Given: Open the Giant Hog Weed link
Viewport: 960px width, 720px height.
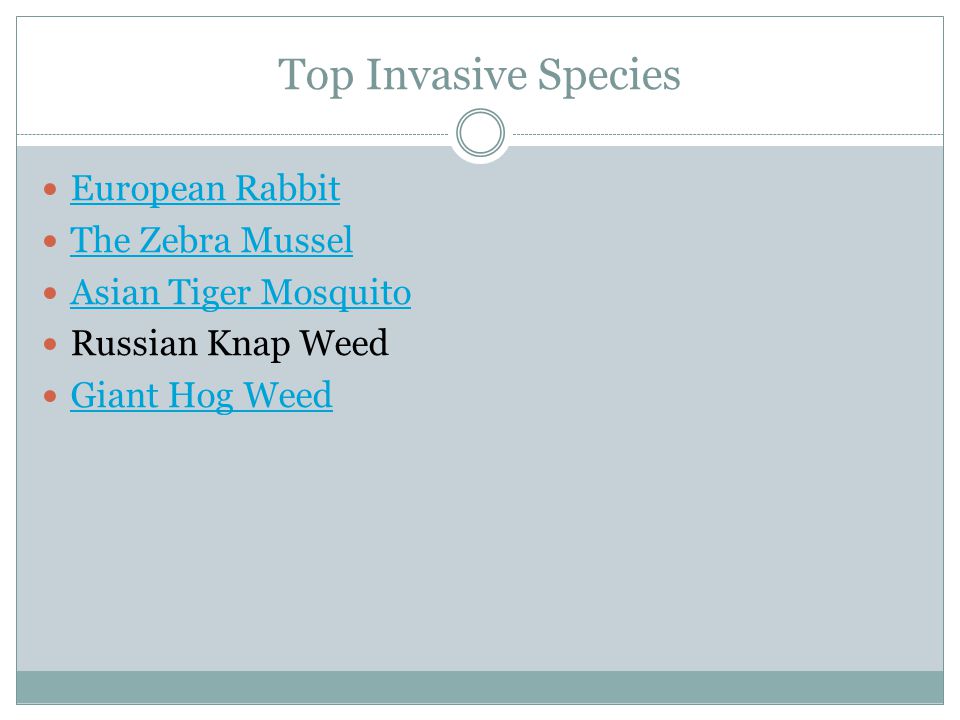Looking at the screenshot, I should tap(201, 396).
